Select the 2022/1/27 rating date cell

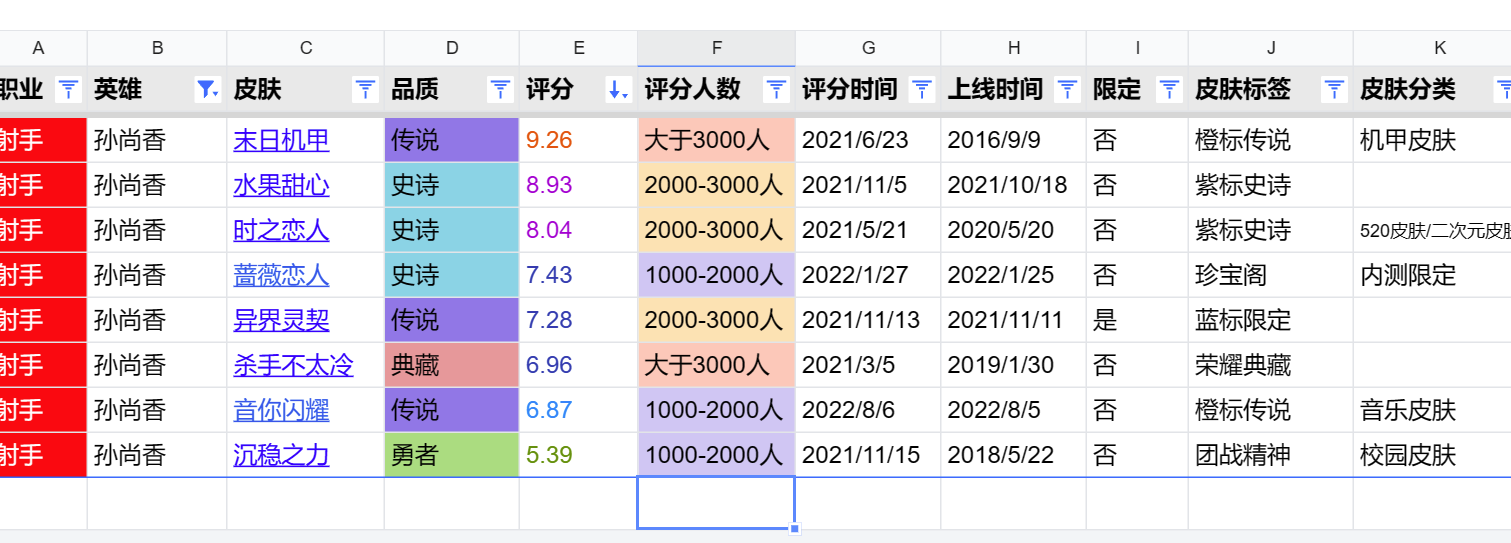(868, 275)
